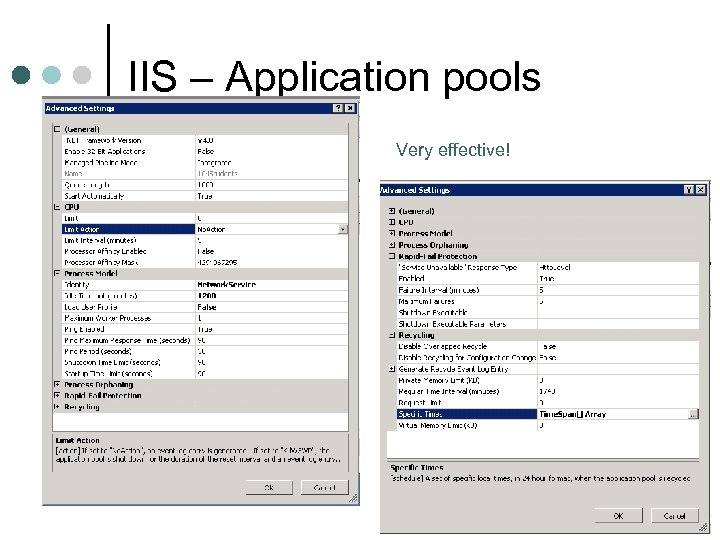
Task: Select the Processor Affinity Mask row
Action: (205, 262)
